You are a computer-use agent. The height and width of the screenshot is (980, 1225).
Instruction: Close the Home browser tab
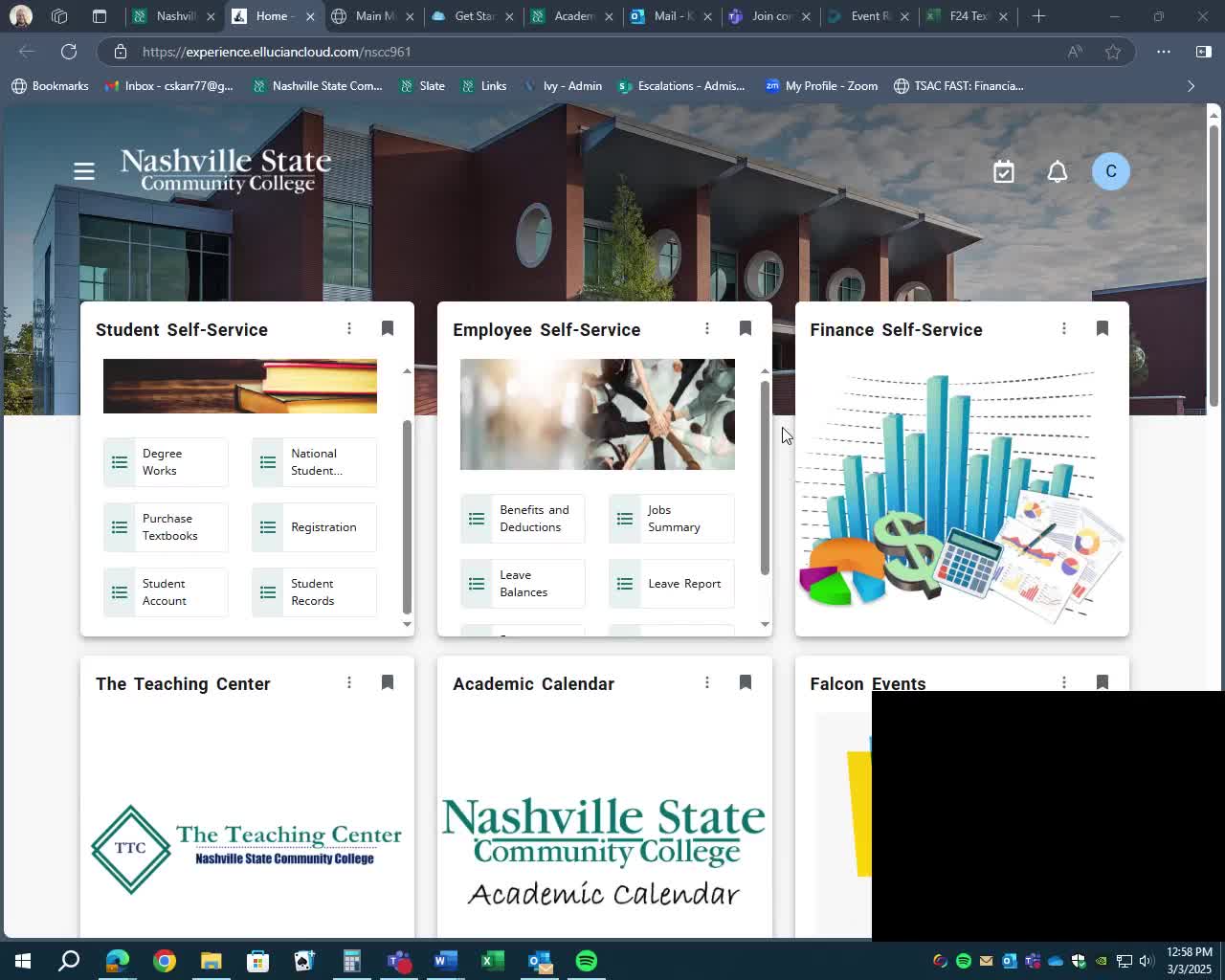pyautogui.click(x=310, y=16)
